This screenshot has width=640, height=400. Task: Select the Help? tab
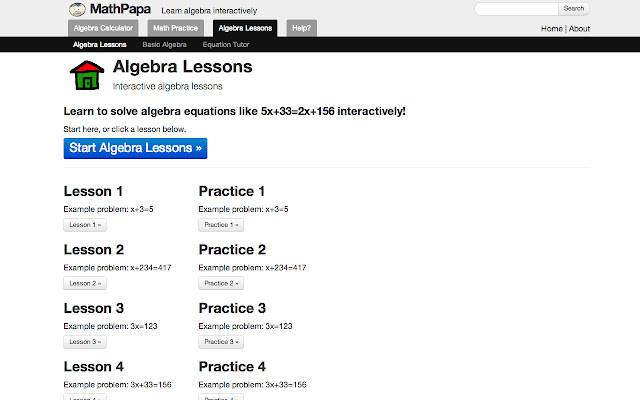[301, 28]
